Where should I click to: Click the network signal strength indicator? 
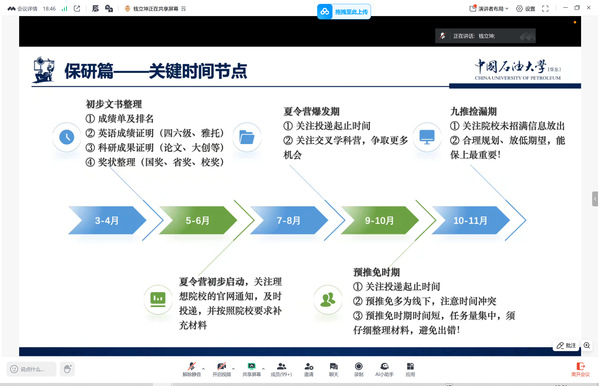click(x=65, y=8)
